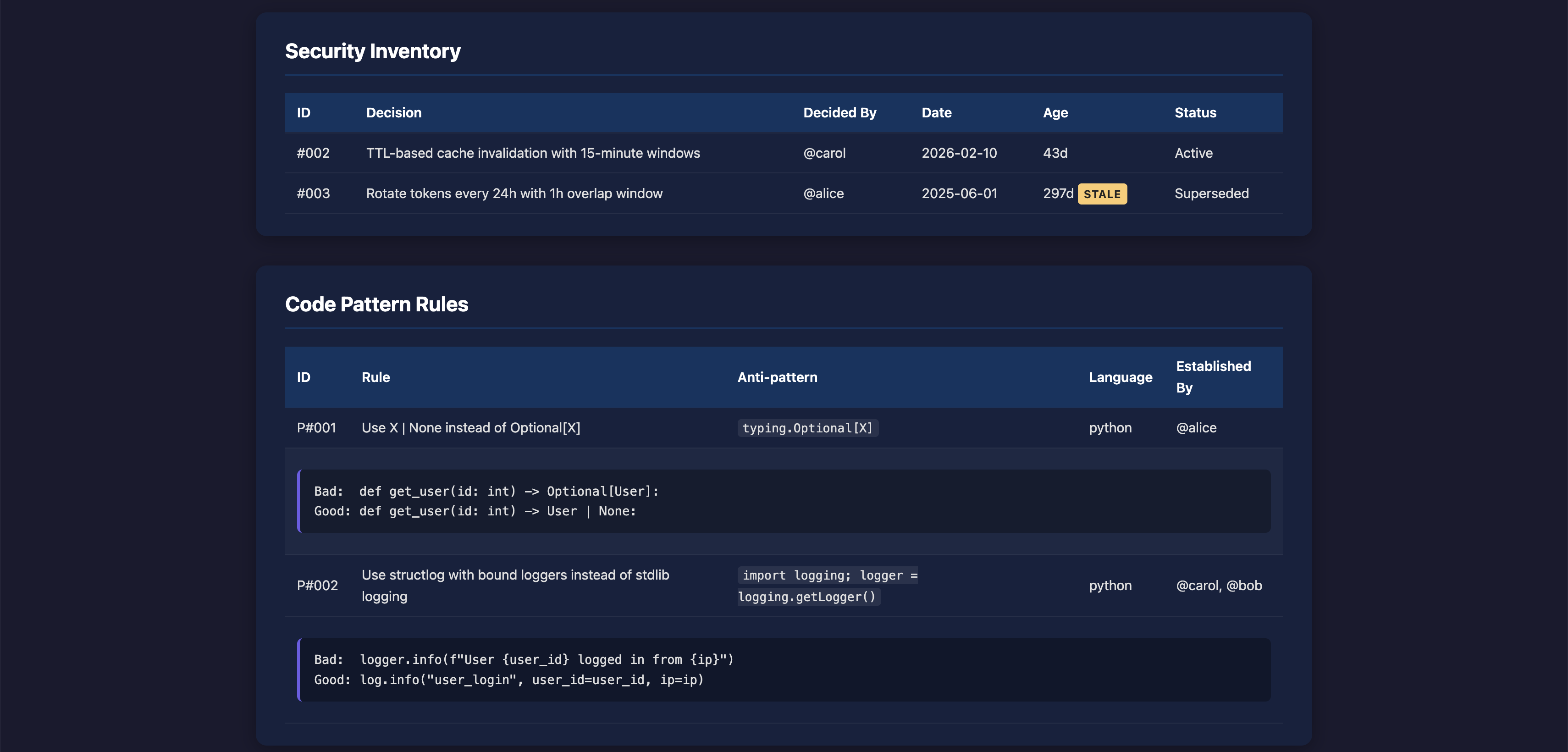The height and width of the screenshot is (752, 1568).
Task: Select rule P#001 ID cell
Action: pos(316,428)
